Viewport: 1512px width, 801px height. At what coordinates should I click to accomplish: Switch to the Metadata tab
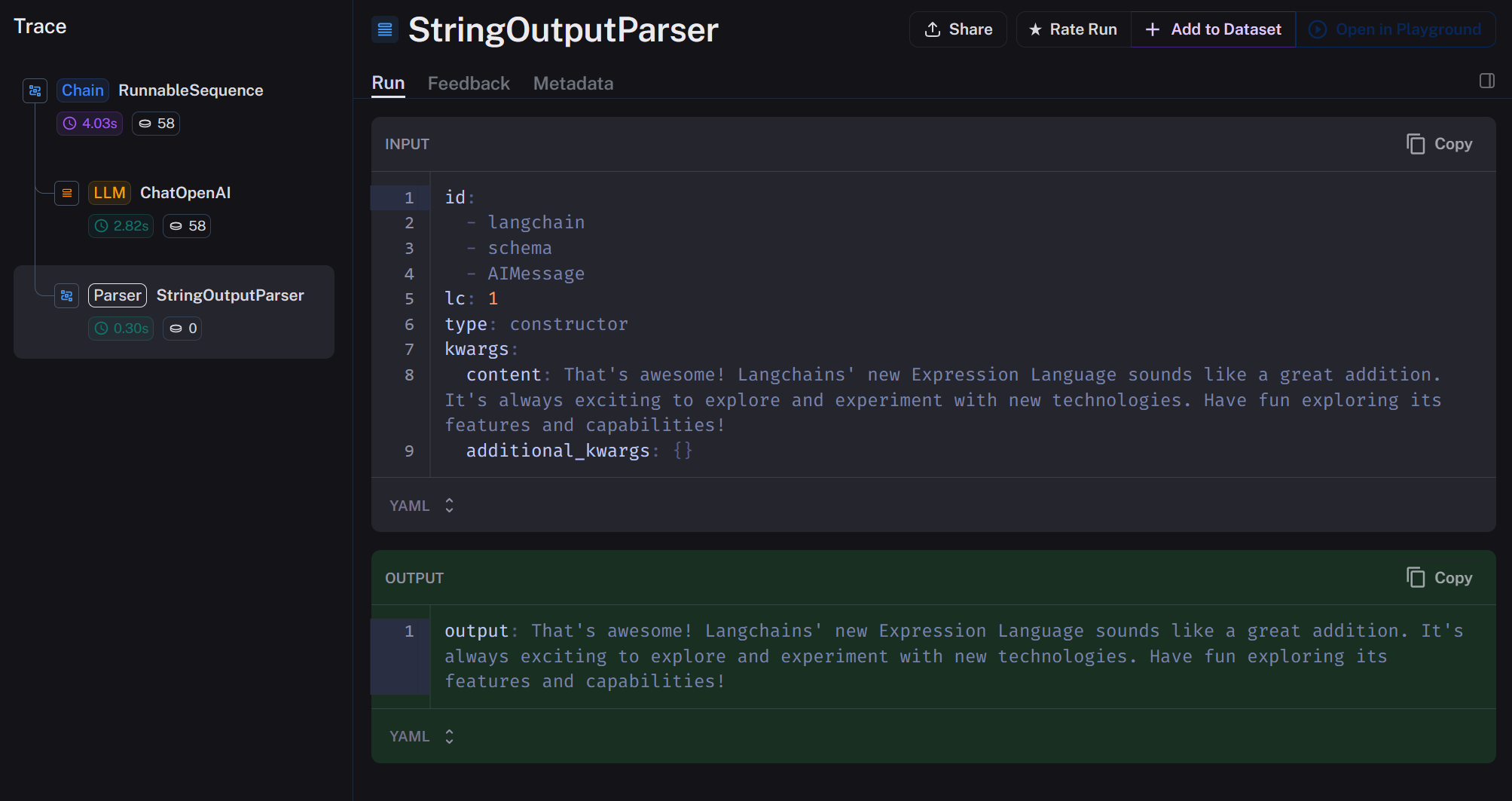pyautogui.click(x=573, y=84)
